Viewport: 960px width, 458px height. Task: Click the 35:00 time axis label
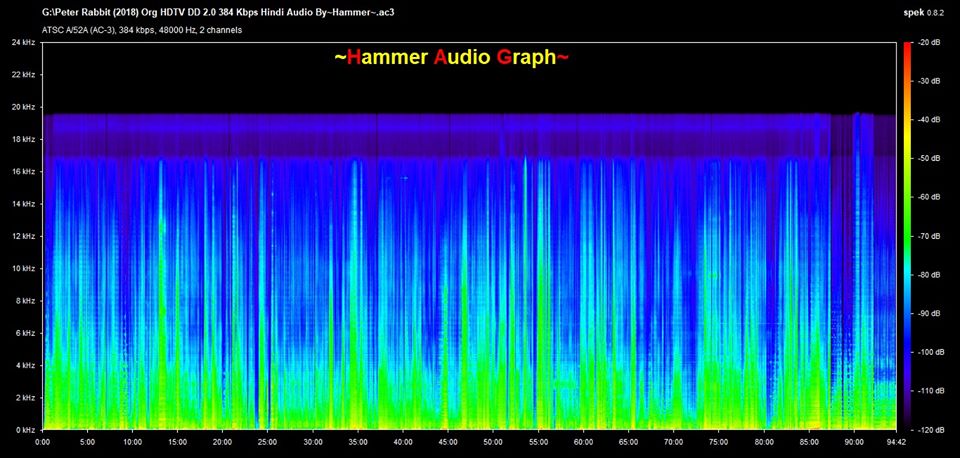click(358, 441)
